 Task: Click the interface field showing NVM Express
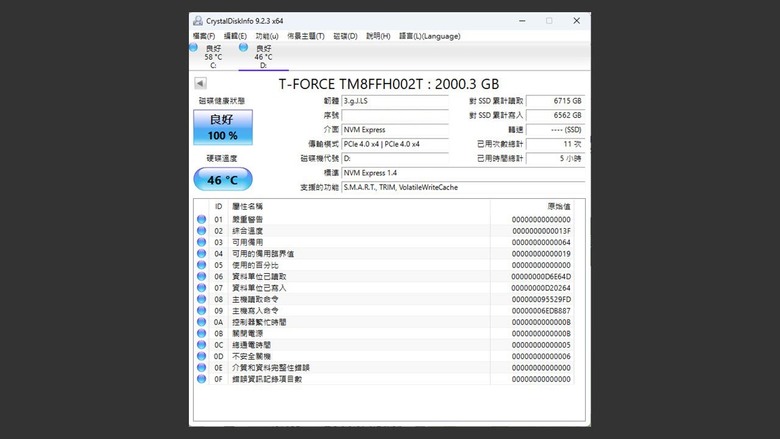coord(395,130)
